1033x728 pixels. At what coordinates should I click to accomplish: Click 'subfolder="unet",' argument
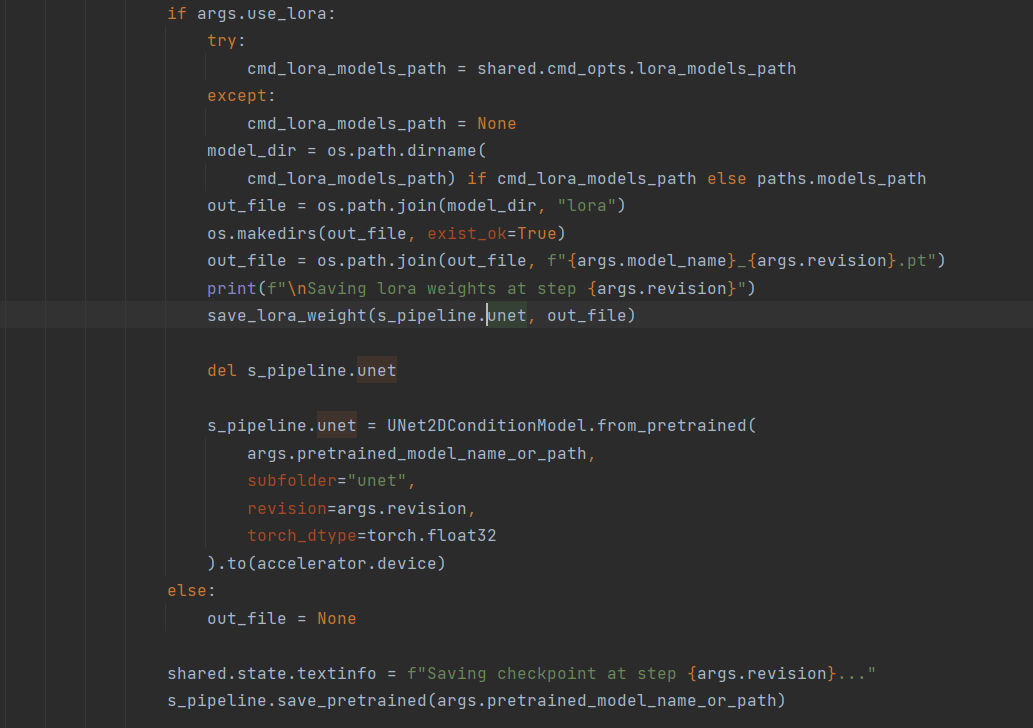(331, 481)
